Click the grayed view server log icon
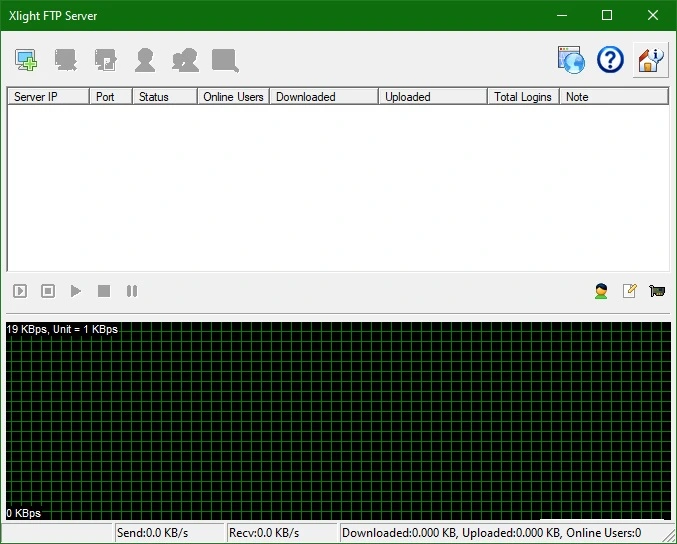Image resolution: width=677 pixels, height=544 pixels. tap(225, 60)
